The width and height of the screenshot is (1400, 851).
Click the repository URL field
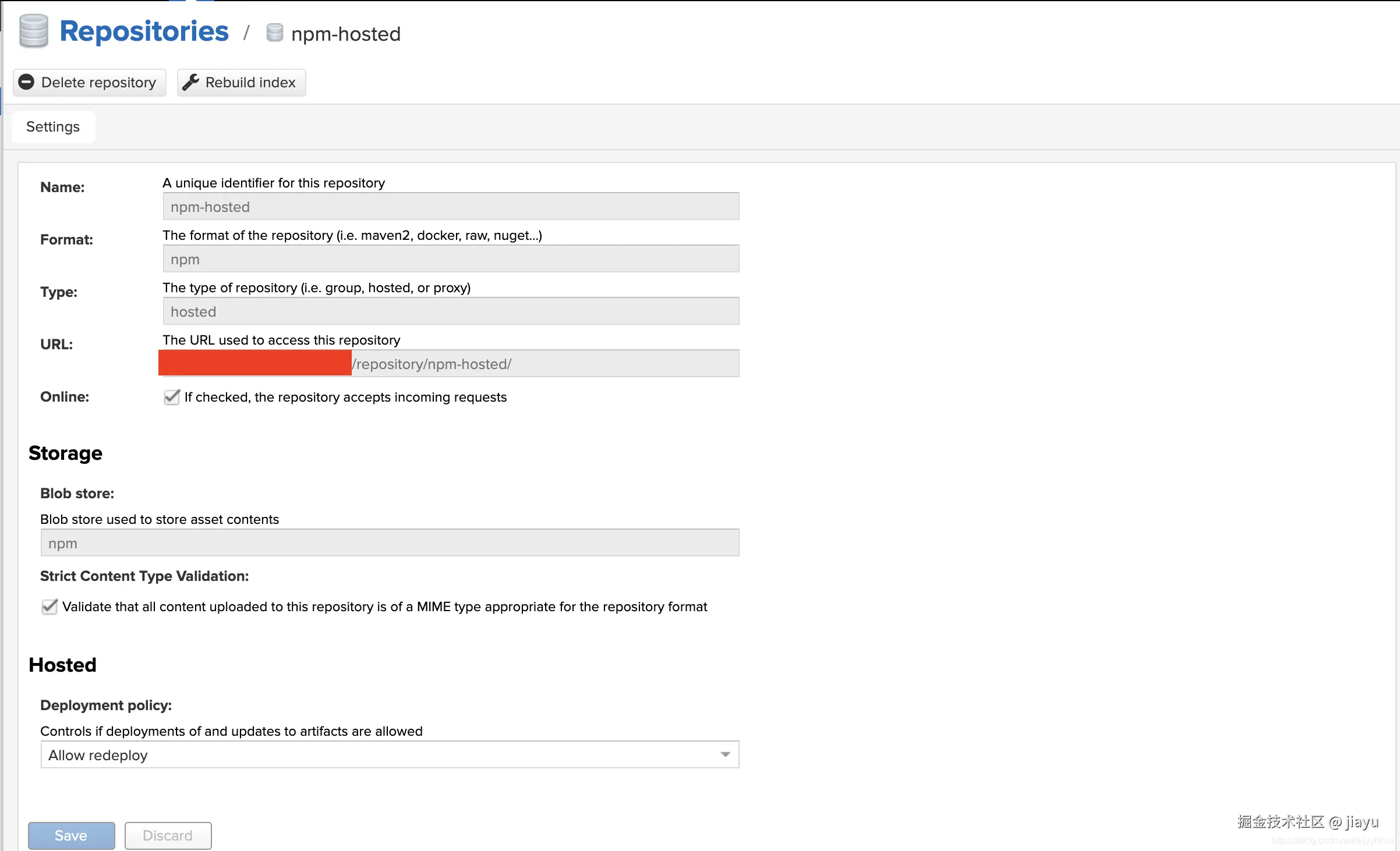pos(545,364)
